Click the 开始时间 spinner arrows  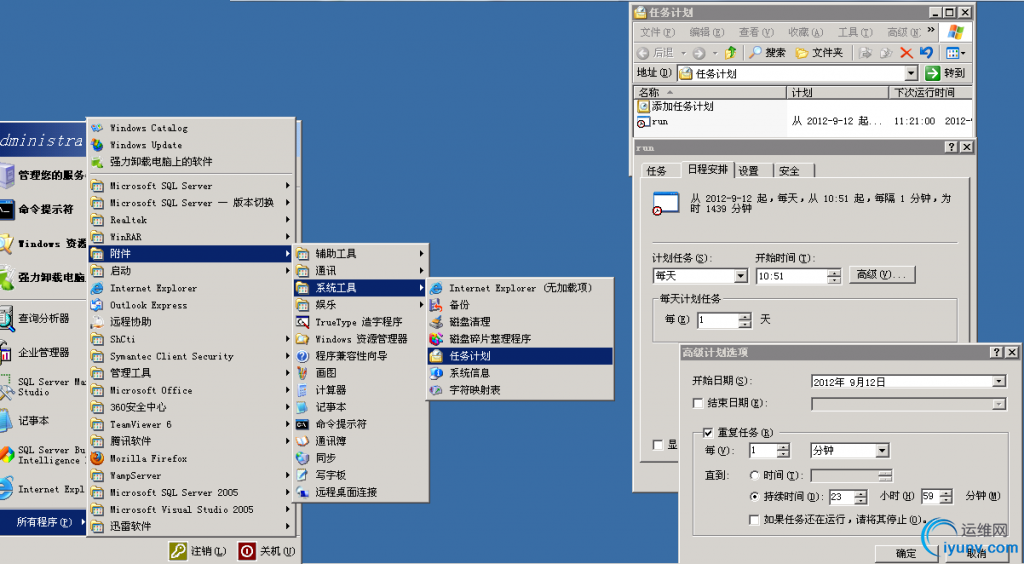[x=834, y=276]
